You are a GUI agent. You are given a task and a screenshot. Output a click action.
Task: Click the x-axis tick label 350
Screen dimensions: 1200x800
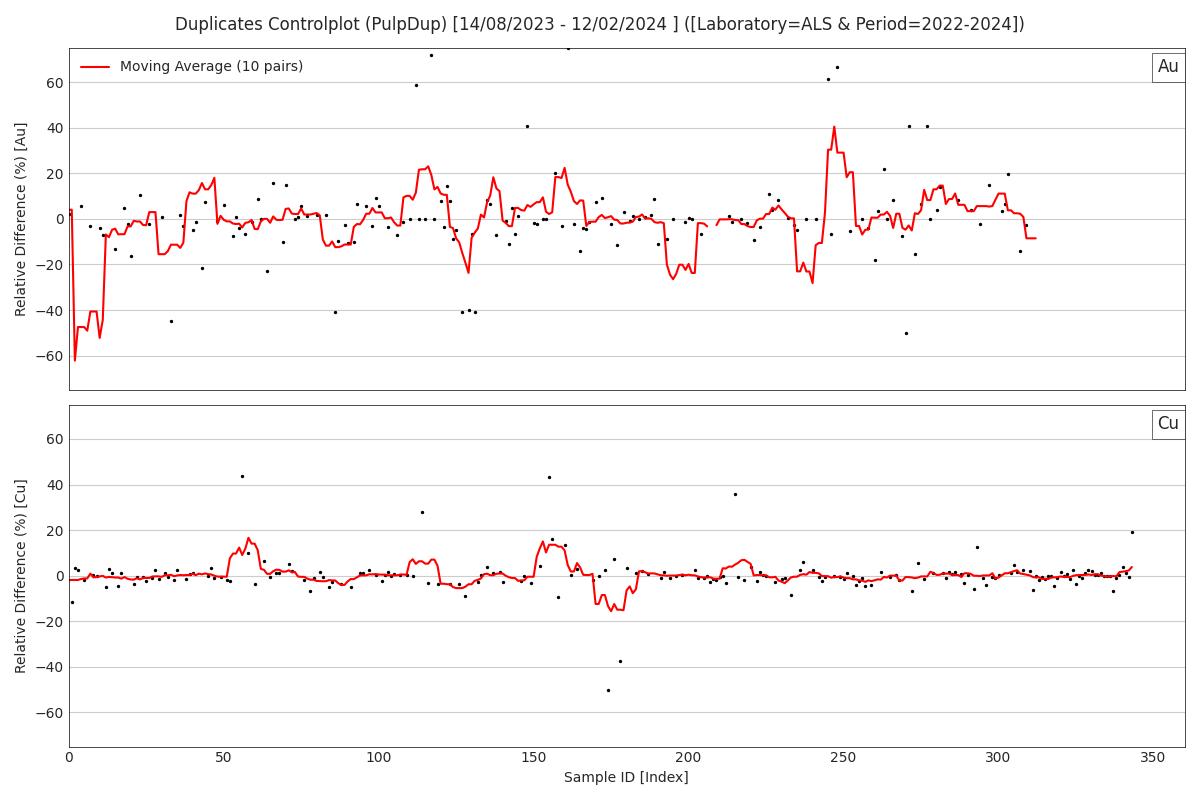coord(1152,759)
